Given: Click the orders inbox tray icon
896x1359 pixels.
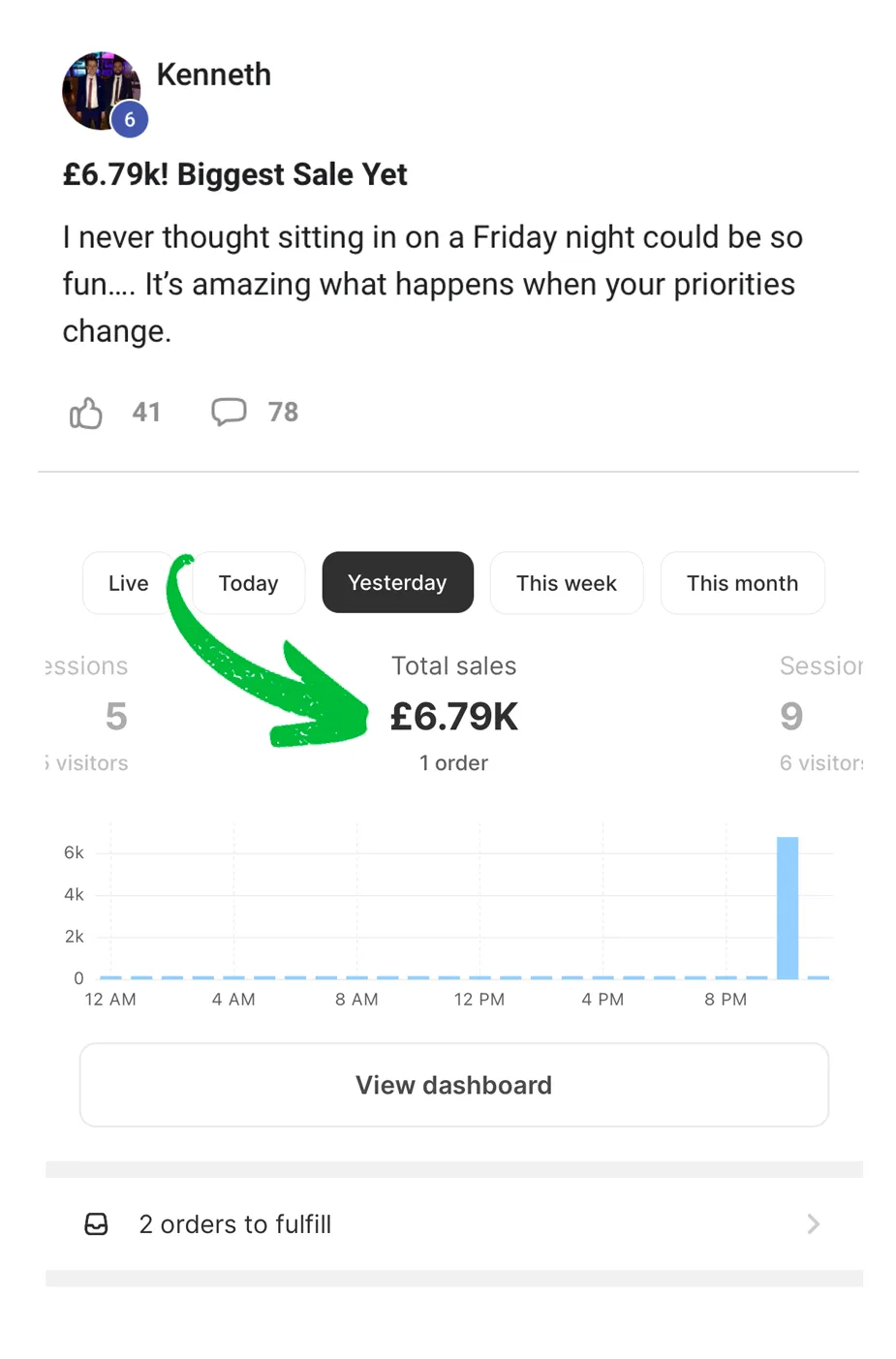Looking at the screenshot, I should [97, 1224].
